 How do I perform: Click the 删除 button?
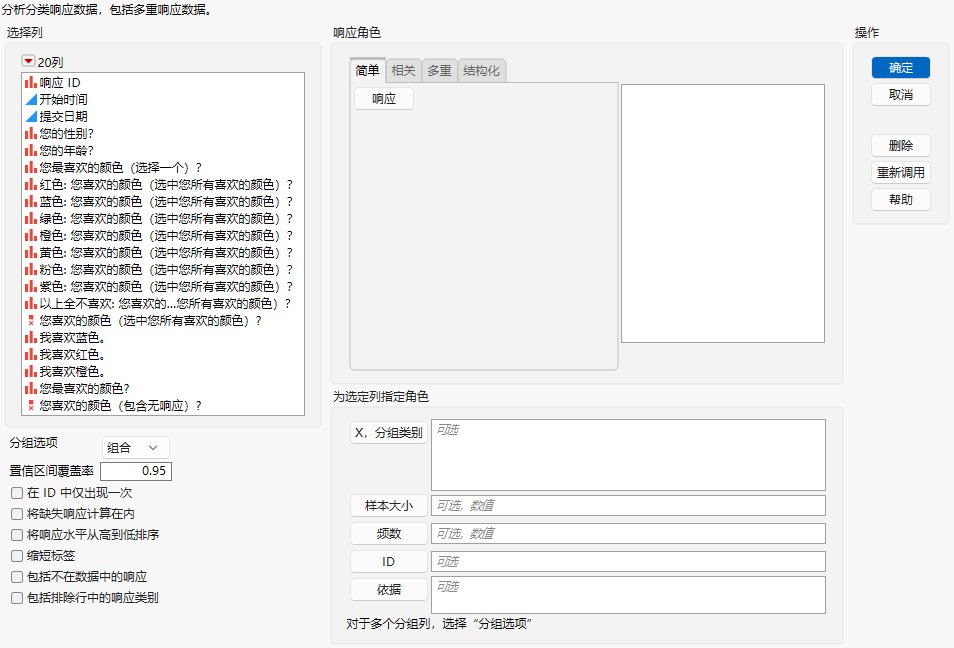pos(900,145)
